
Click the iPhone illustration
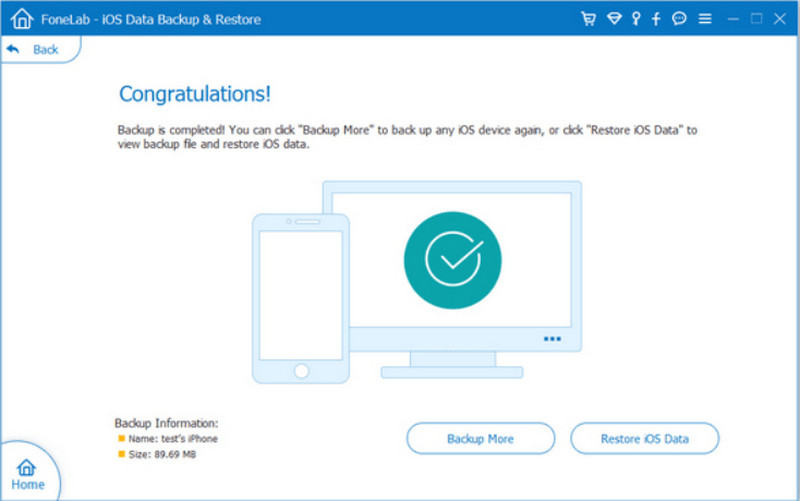[x=300, y=298]
